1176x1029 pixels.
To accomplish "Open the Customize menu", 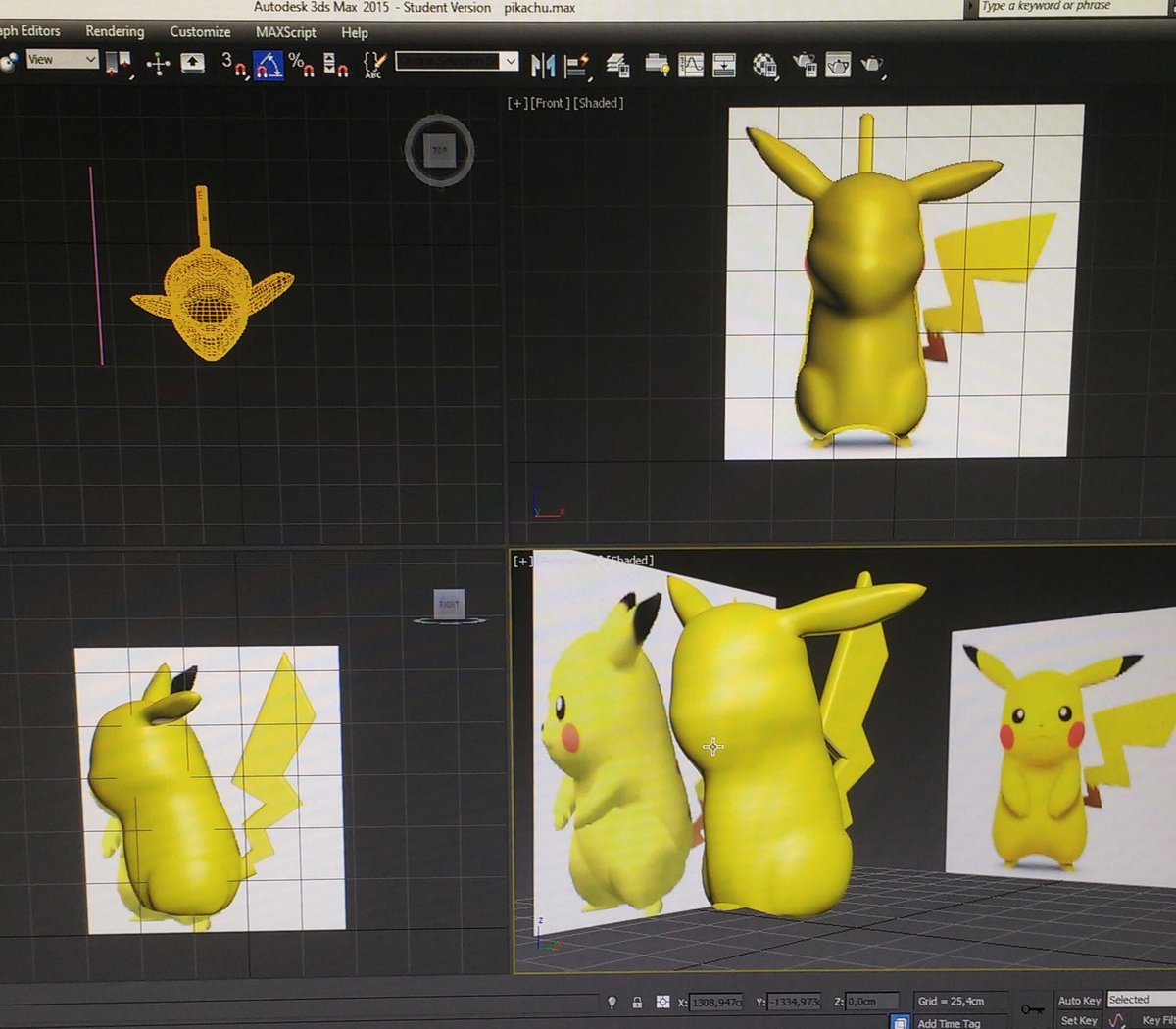I will point(200,32).
